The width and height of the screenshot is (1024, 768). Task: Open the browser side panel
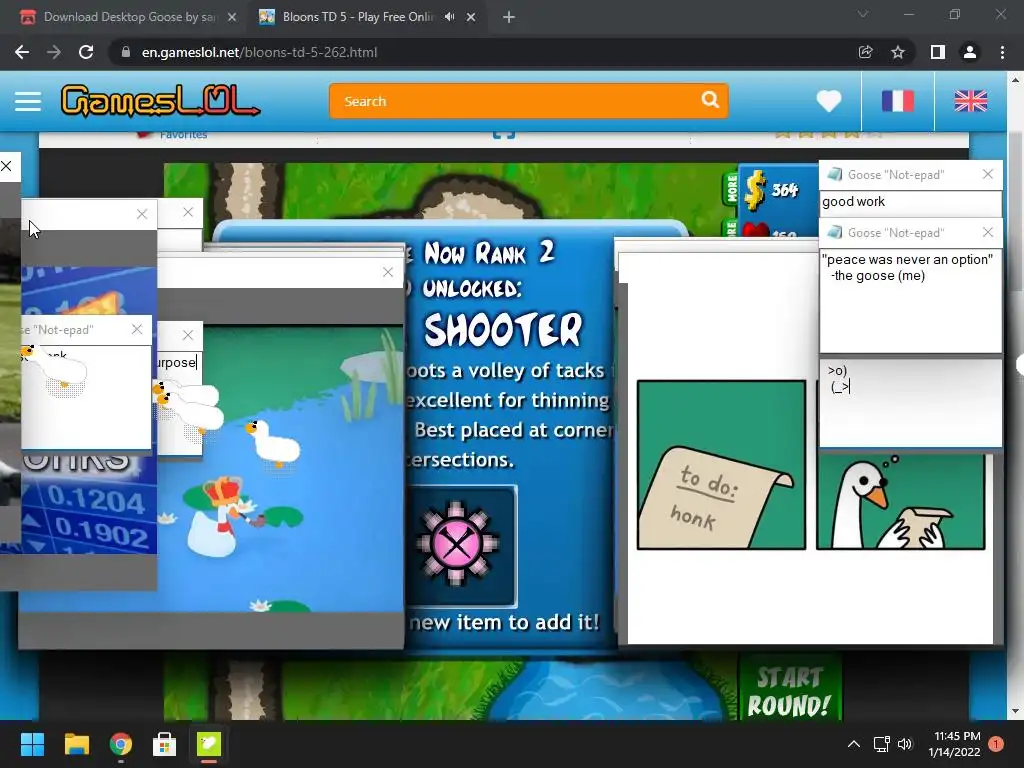pos(937,52)
